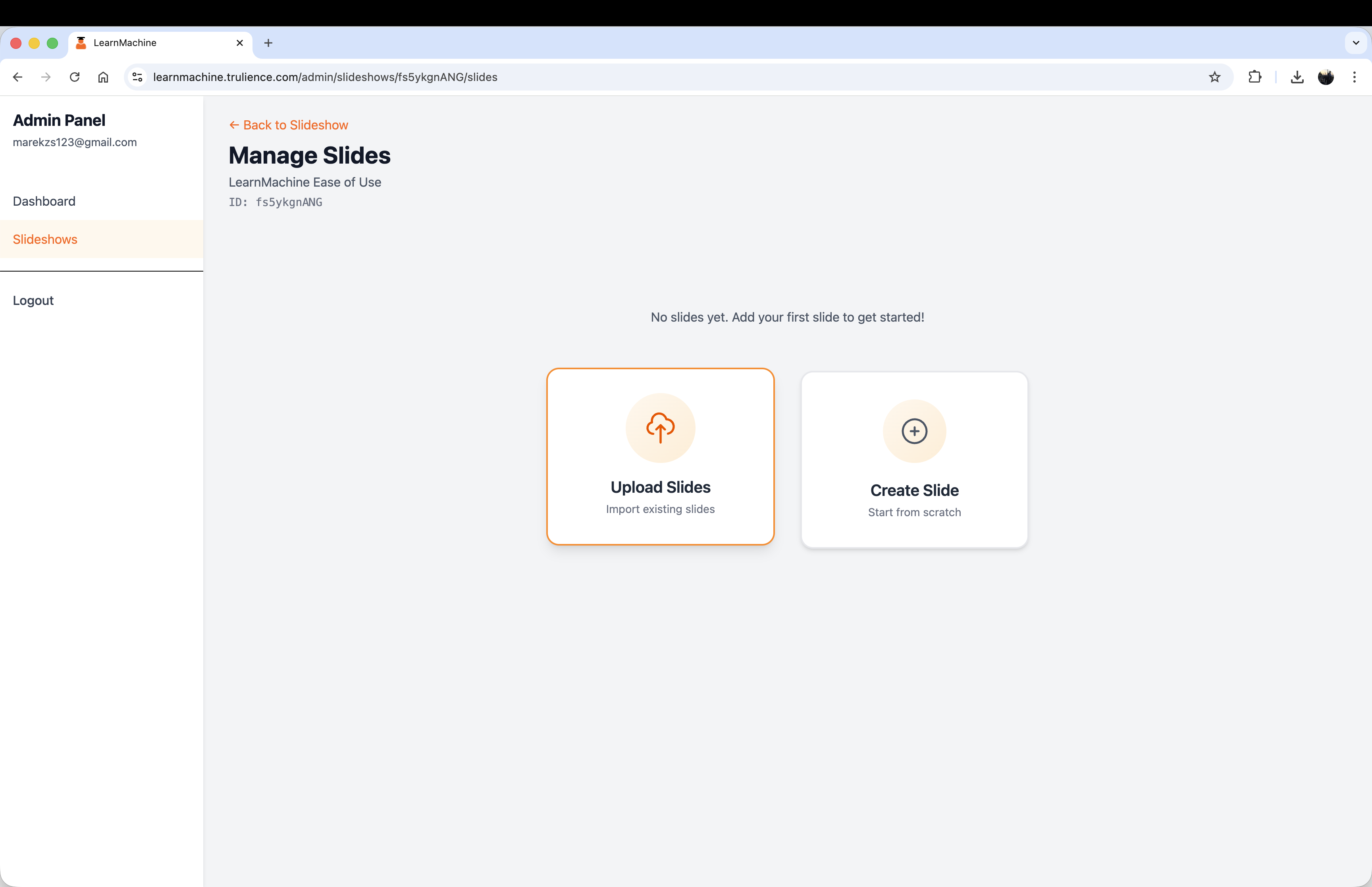
Task: Expand the tab search chevron
Action: coord(1355,42)
